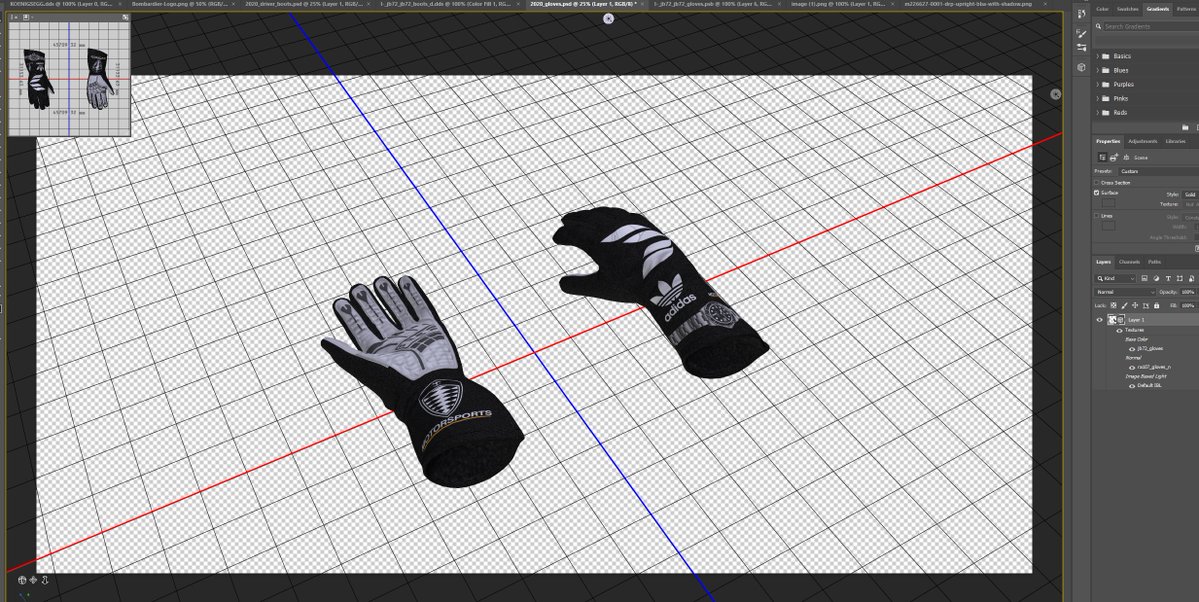Enable the Cross Section checkbox
1199x602 pixels.
(1097, 183)
